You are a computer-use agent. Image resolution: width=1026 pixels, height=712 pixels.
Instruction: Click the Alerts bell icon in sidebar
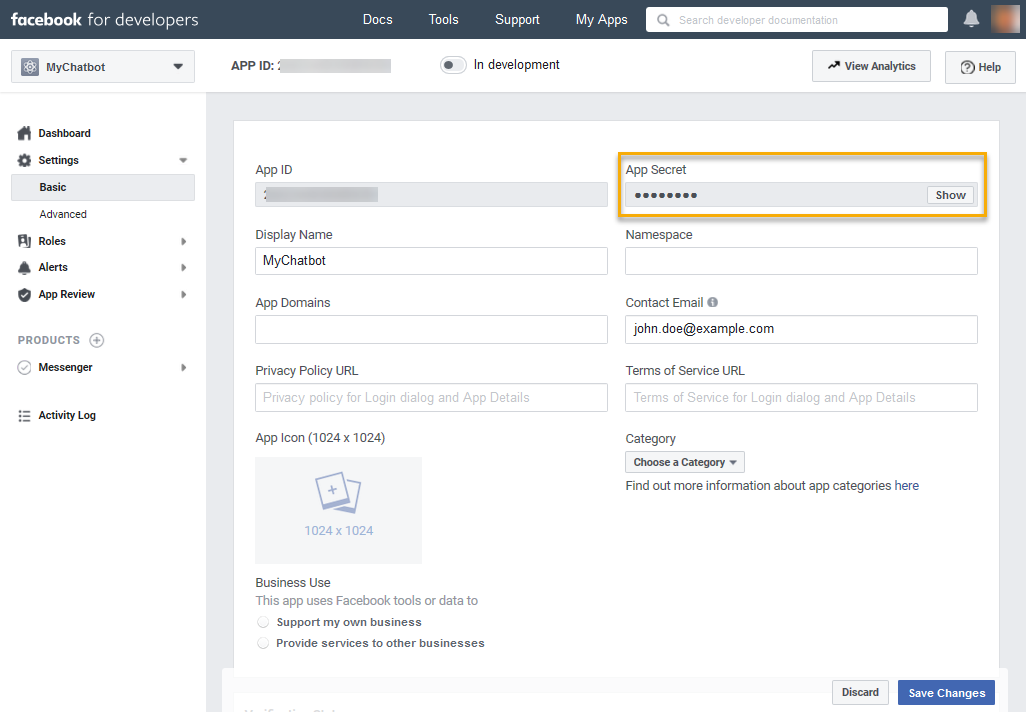(24, 268)
